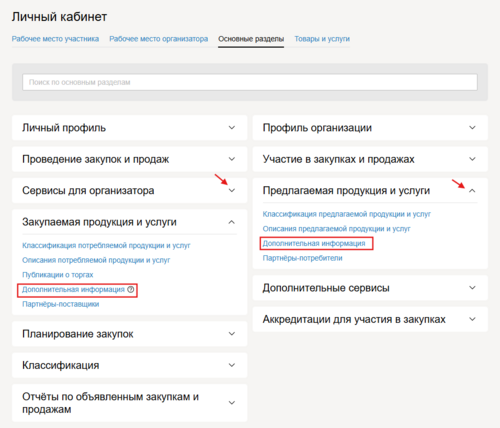Expand Участие в закупках и продажах chevron
The height and width of the screenshot is (428, 500).
click(x=472, y=159)
